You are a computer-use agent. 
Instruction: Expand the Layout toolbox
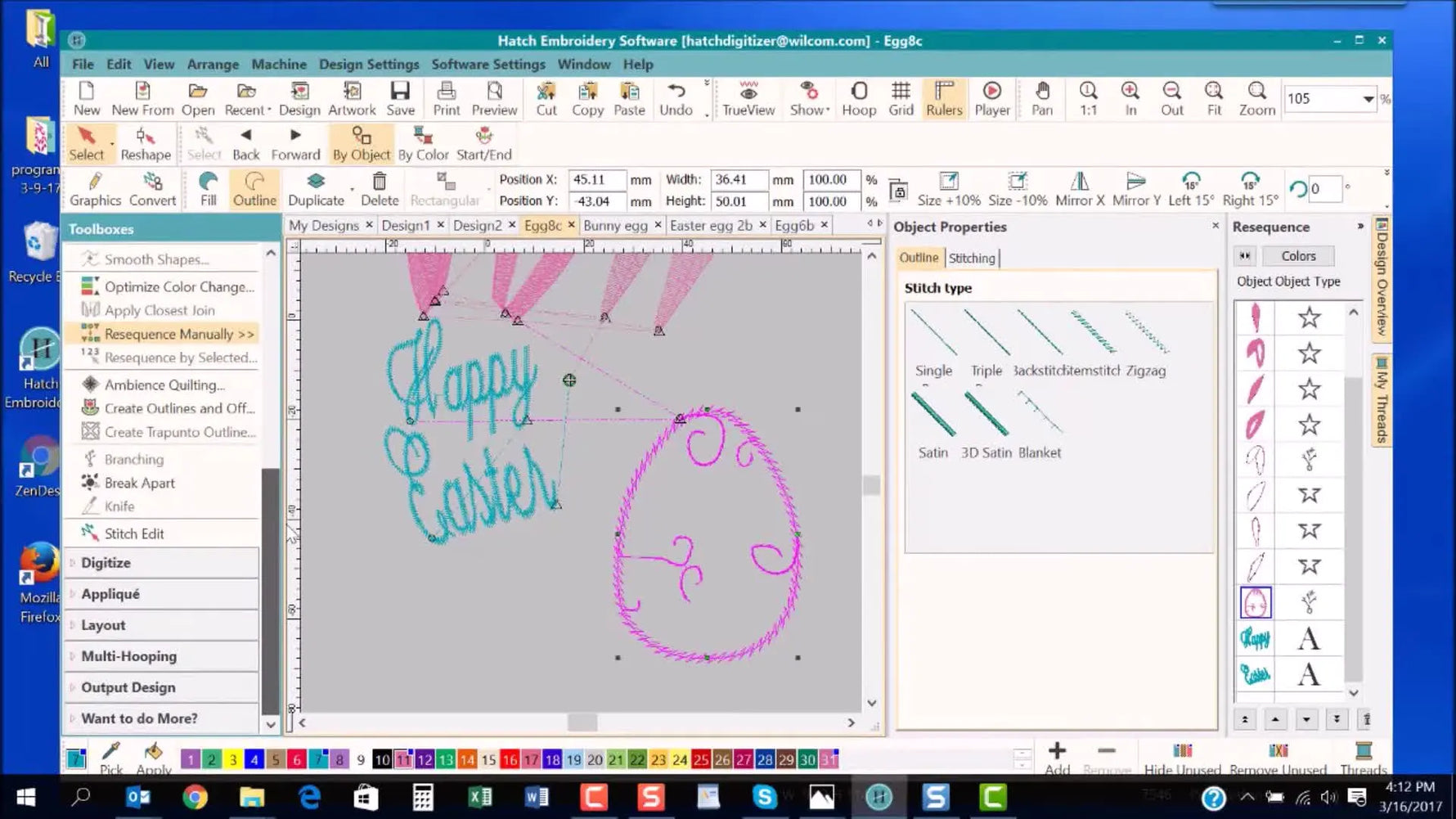pyautogui.click(x=161, y=625)
